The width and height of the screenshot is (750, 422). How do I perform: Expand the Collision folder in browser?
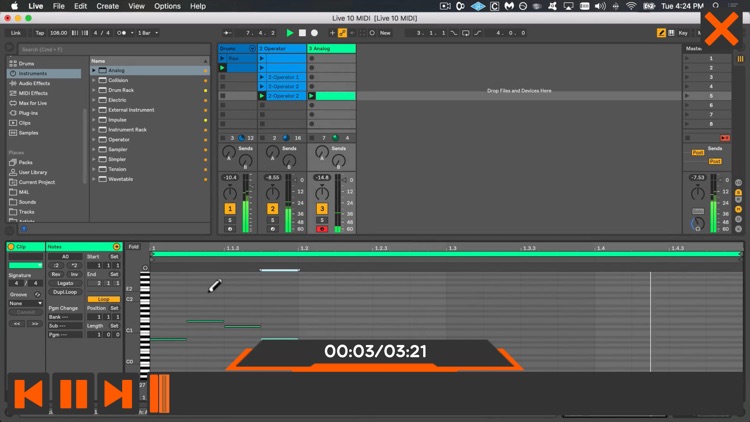(94, 80)
